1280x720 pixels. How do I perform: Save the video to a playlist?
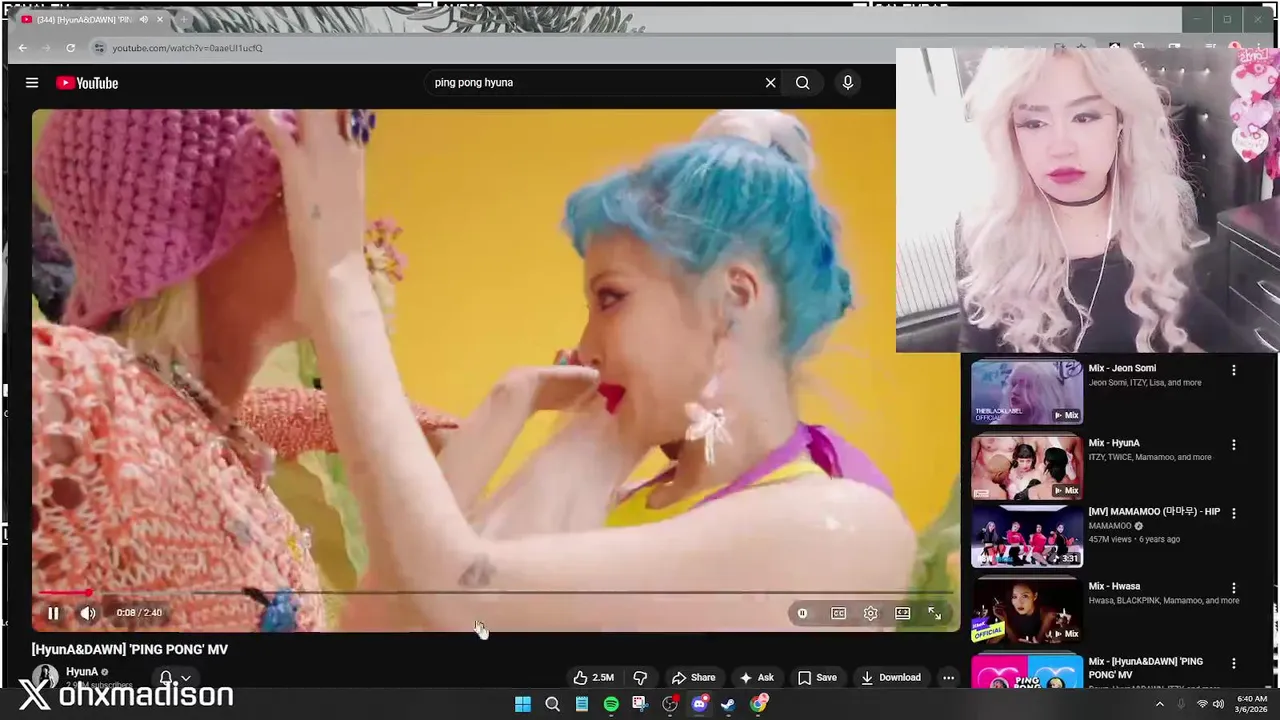pos(817,677)
